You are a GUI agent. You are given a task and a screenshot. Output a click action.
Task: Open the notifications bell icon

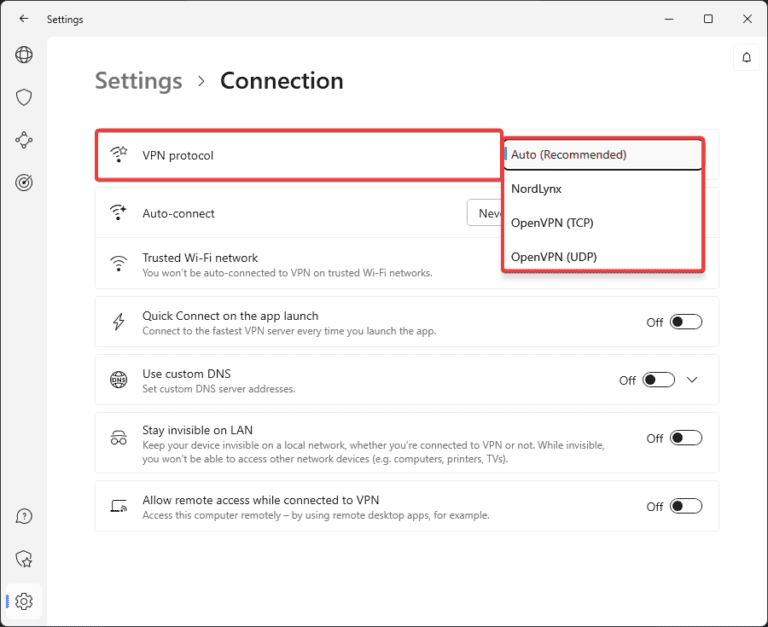click(746, 58)
